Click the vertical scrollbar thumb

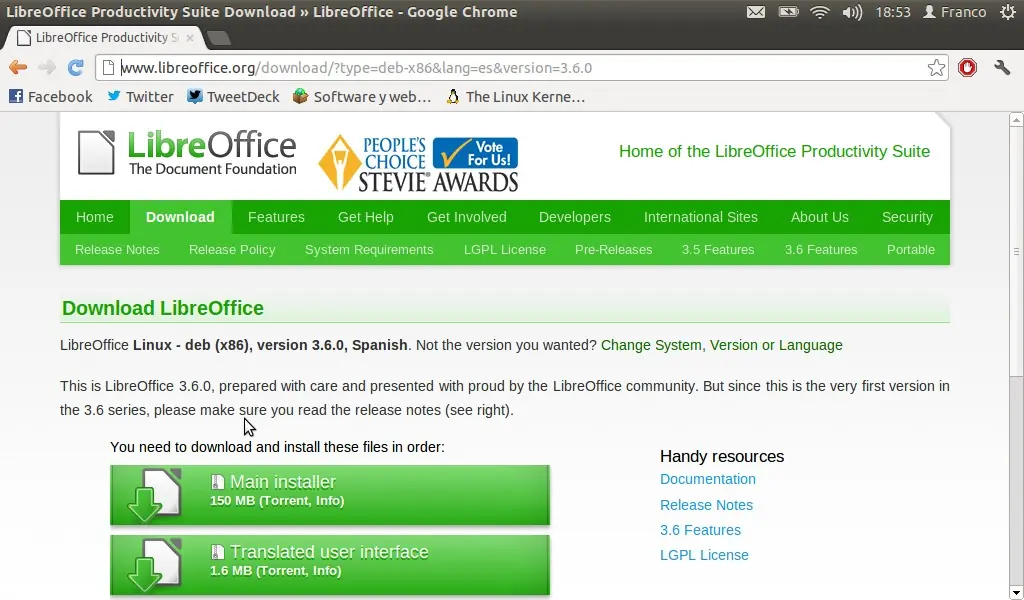(1016, 251)
